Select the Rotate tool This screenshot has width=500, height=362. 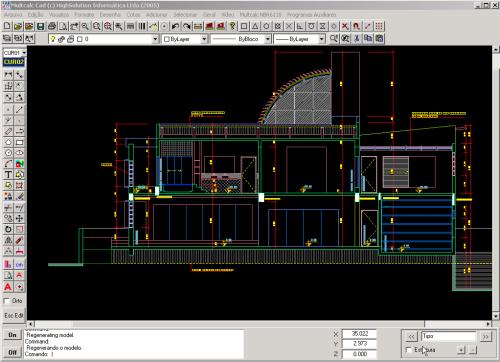[8, 229]
